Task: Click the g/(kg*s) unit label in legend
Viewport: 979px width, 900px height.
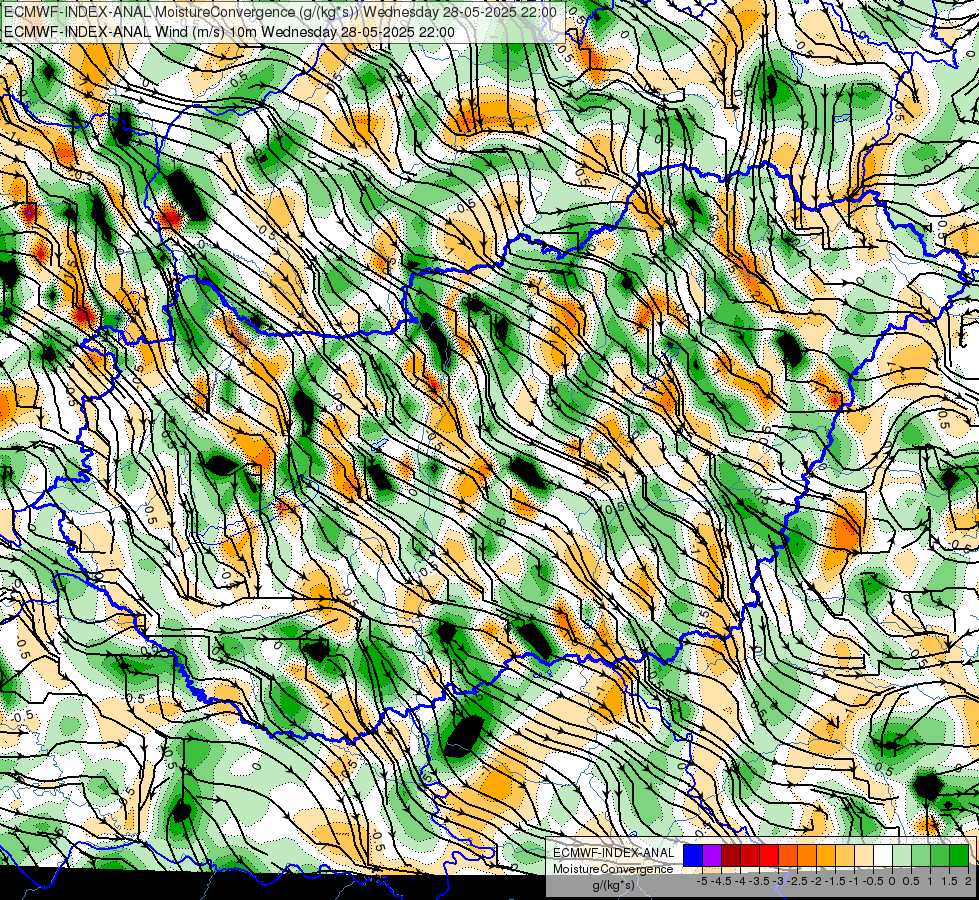Action: click(613, 885)
